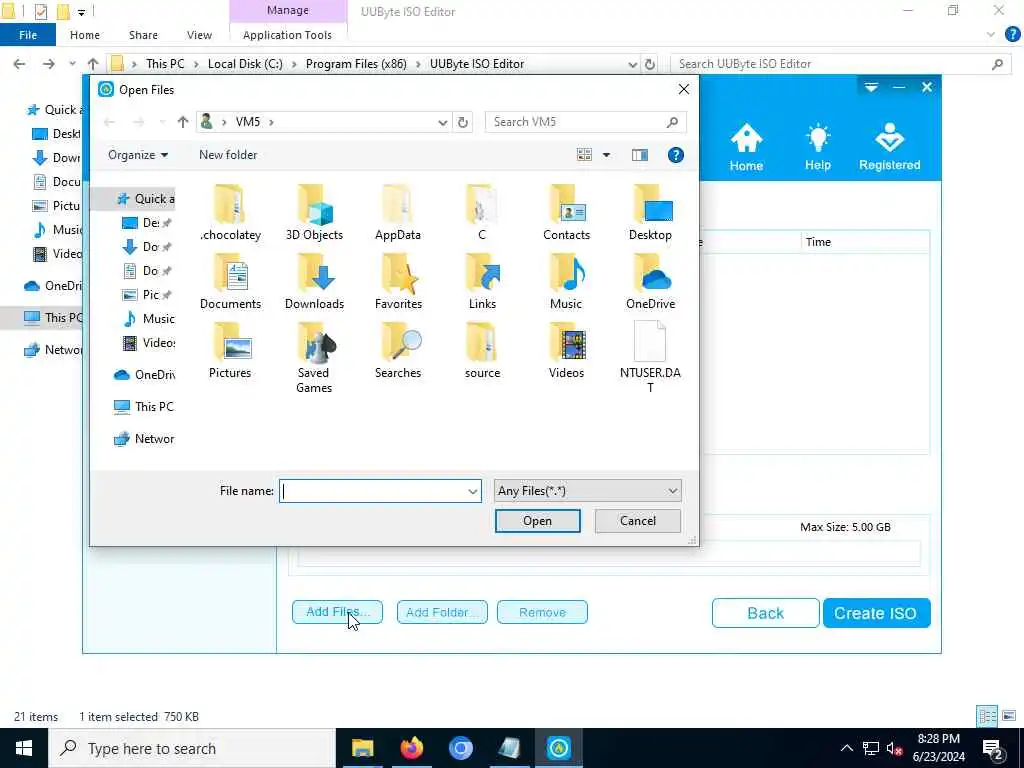Focus the File name input field
Image resolution: width=1024 pixels, height=768 pixels.
coord(380,491)
